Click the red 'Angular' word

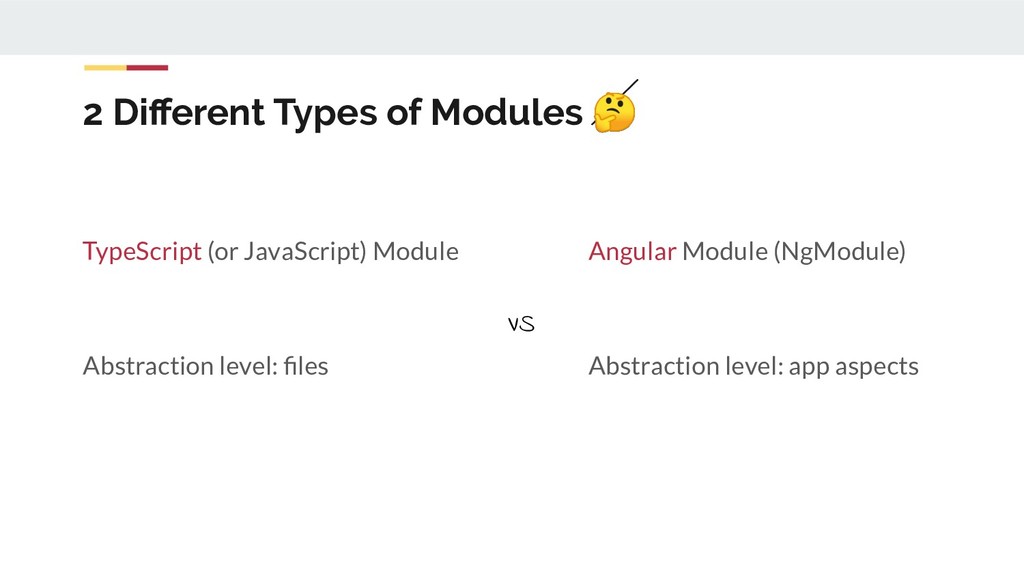click(x=632, y=251)
